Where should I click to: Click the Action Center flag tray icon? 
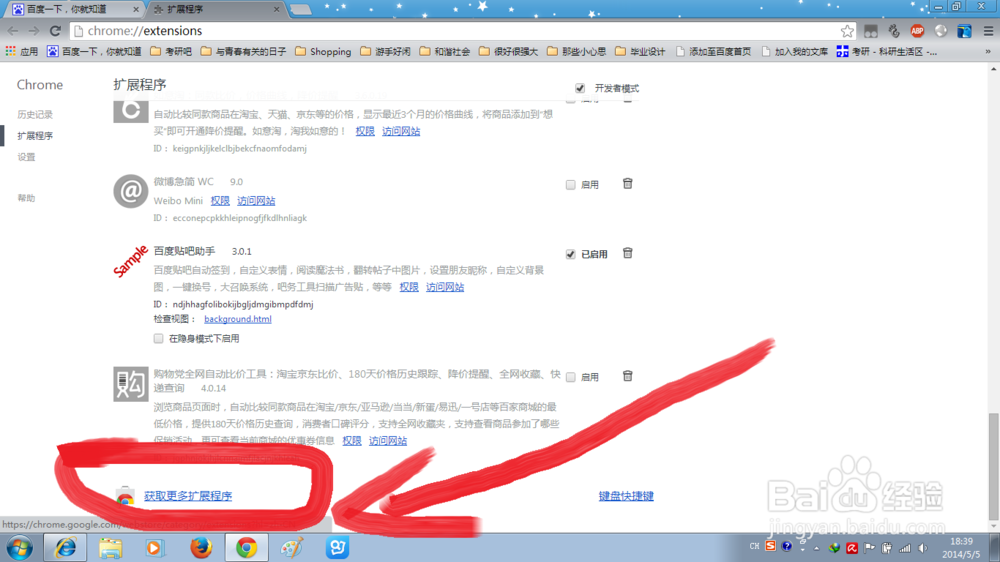869,548
